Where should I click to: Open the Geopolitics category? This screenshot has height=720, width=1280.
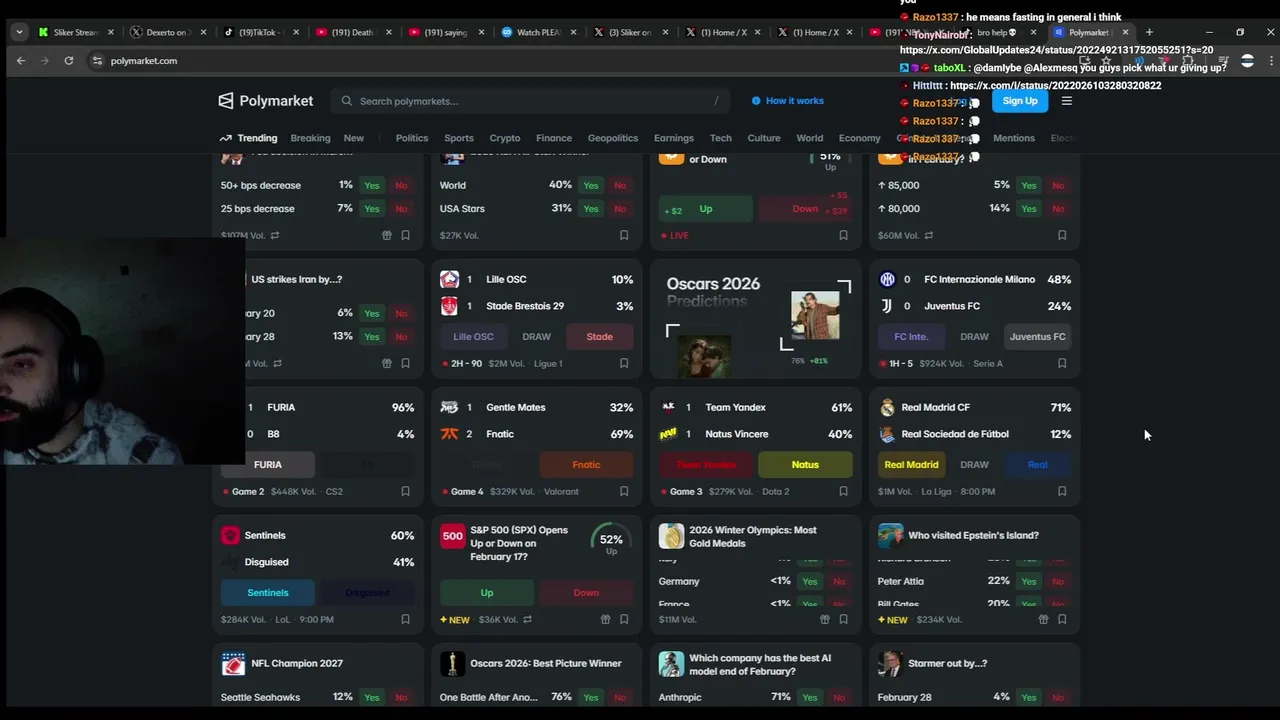(x=613, y=138)
